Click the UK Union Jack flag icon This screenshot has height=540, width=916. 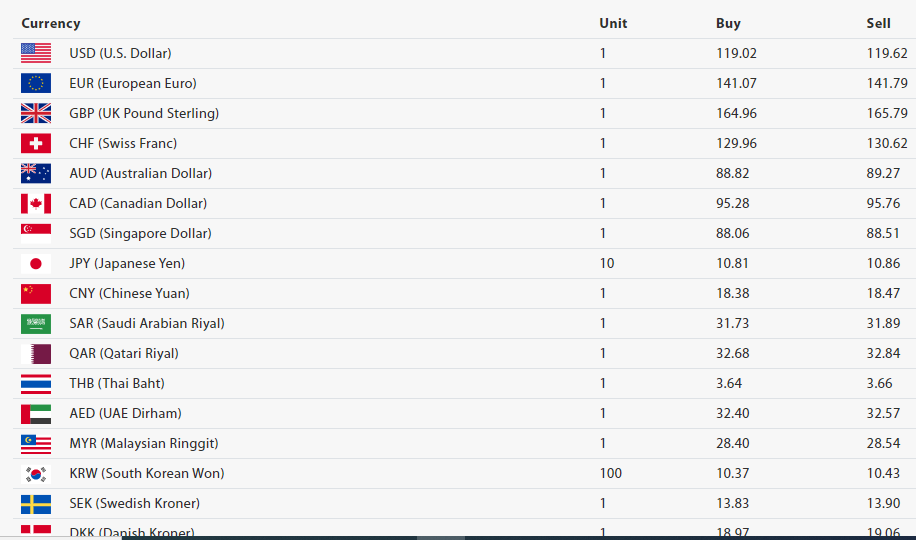tap(36, 113)
